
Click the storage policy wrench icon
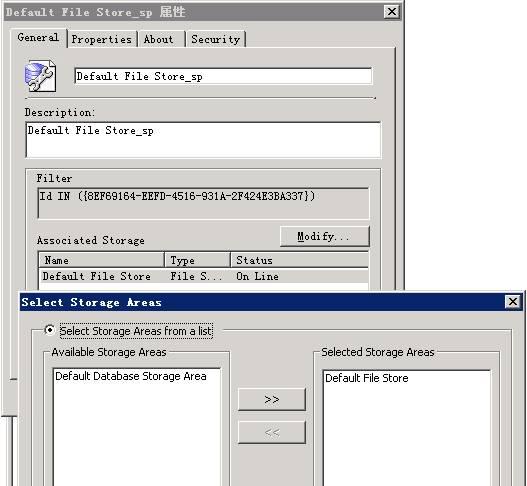[40, 76]
